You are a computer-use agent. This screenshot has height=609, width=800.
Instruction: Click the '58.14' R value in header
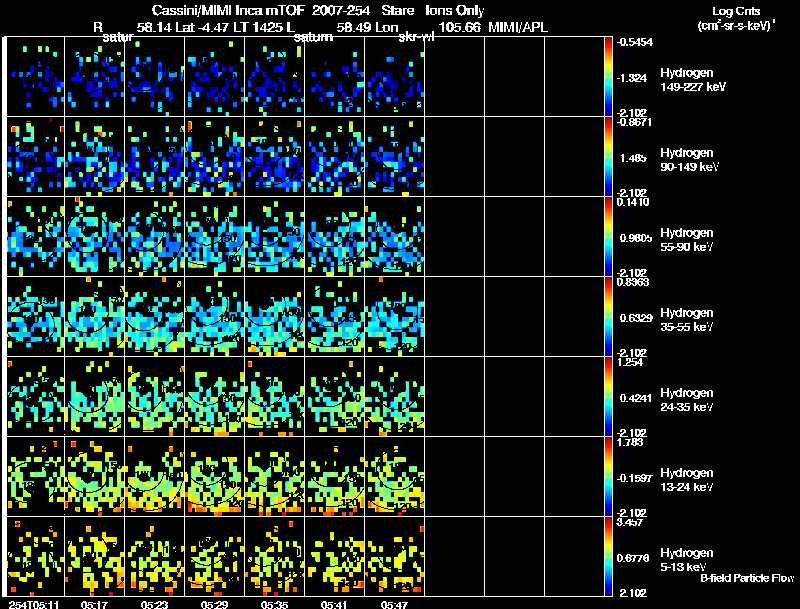coord(154,28)
